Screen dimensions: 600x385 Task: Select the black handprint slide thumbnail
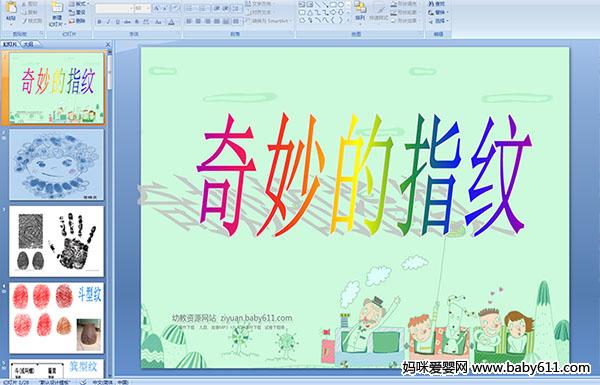(57, 241)
